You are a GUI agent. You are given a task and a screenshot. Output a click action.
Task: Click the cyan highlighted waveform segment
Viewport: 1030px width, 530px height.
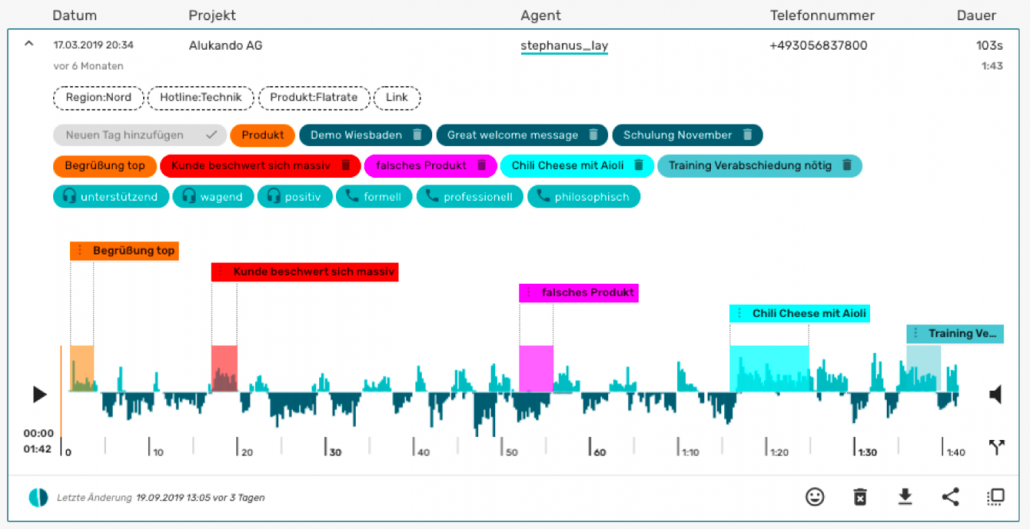pos(769,368)
